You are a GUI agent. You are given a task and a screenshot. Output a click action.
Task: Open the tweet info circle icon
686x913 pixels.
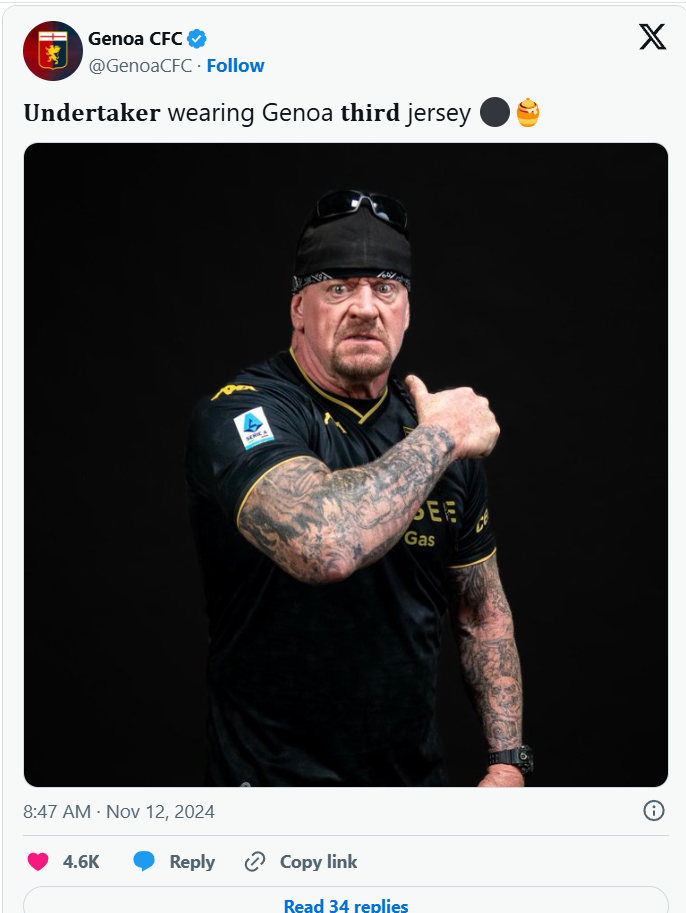[x=653, y=811]
